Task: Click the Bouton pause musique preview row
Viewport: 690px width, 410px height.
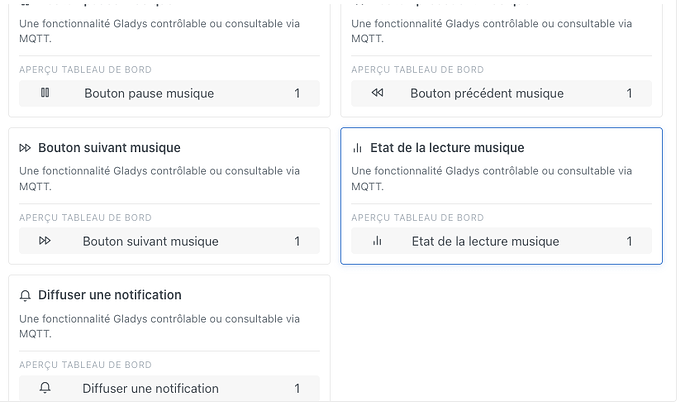Action: coord(169,93)
